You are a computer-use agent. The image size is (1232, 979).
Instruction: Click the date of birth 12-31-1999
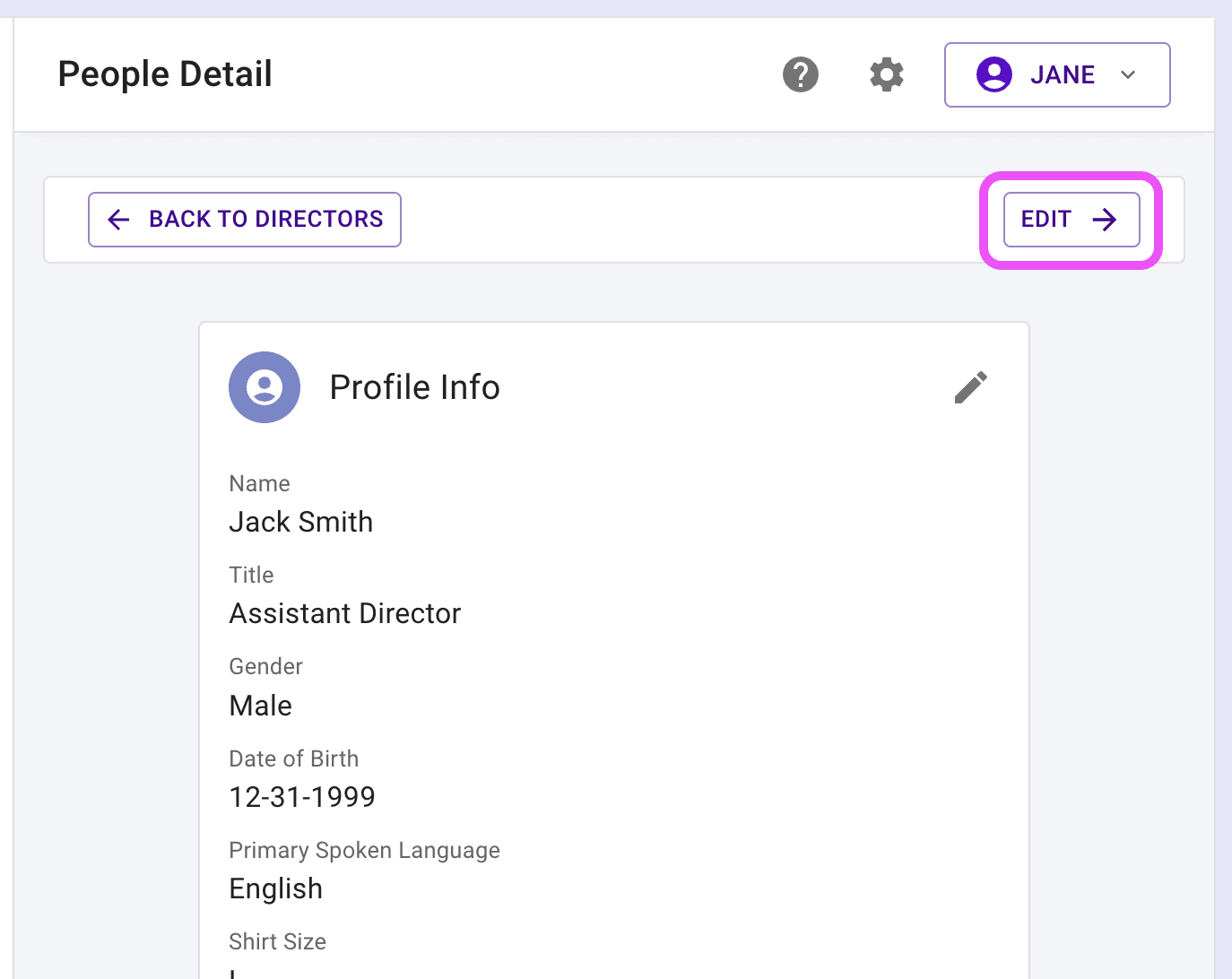point(302,797)
